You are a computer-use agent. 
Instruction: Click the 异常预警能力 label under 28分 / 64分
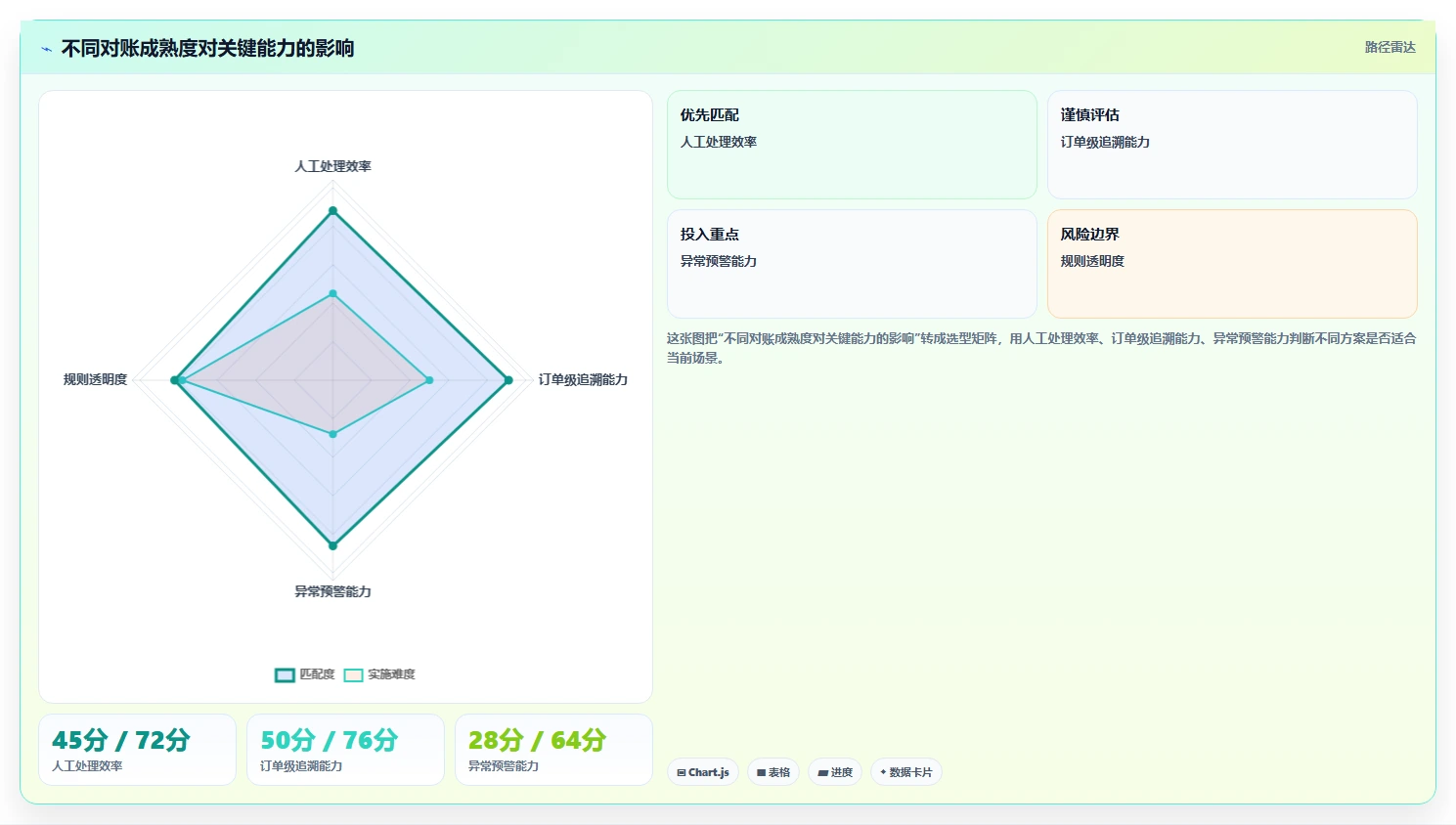point(504,766)
